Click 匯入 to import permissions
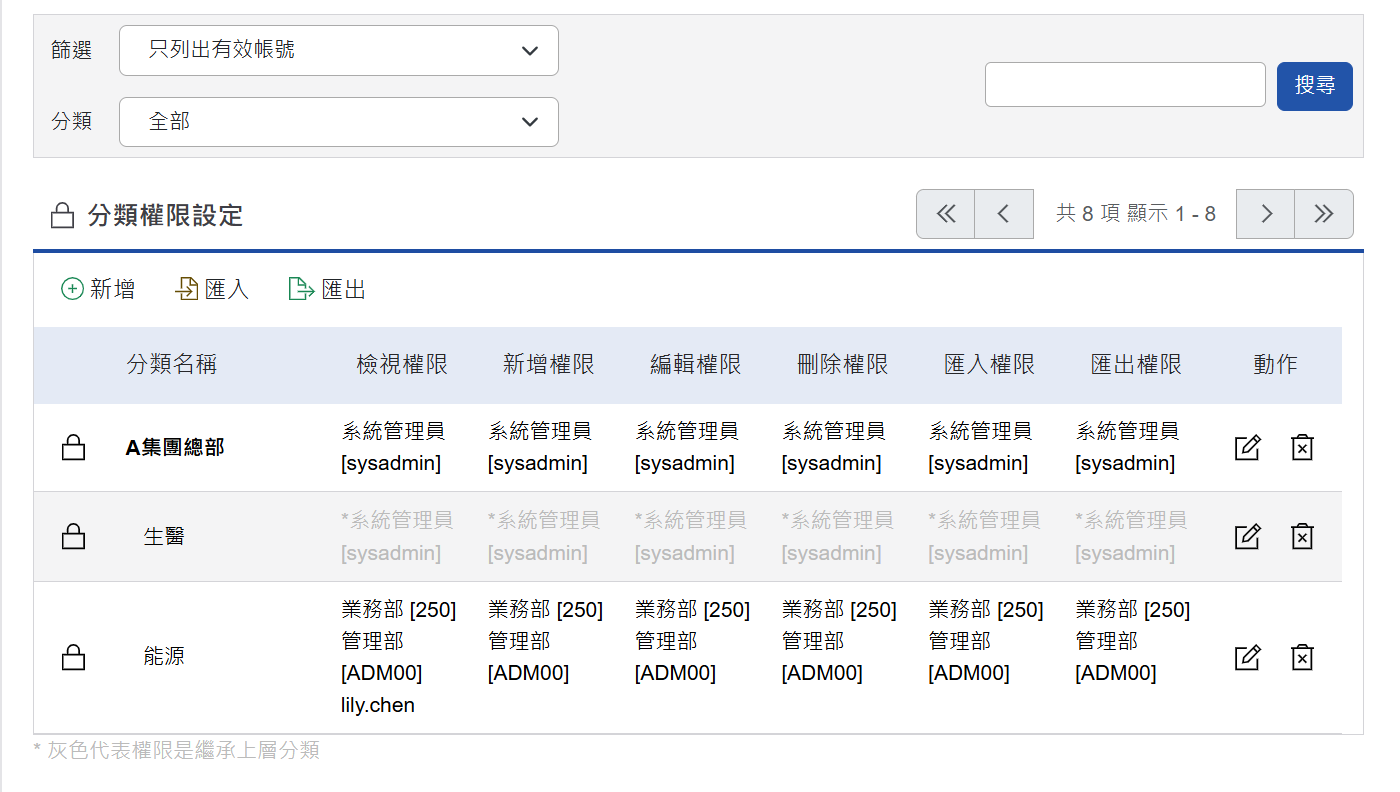The width and height of the screenshot is (1400, 792). point(212,290)
